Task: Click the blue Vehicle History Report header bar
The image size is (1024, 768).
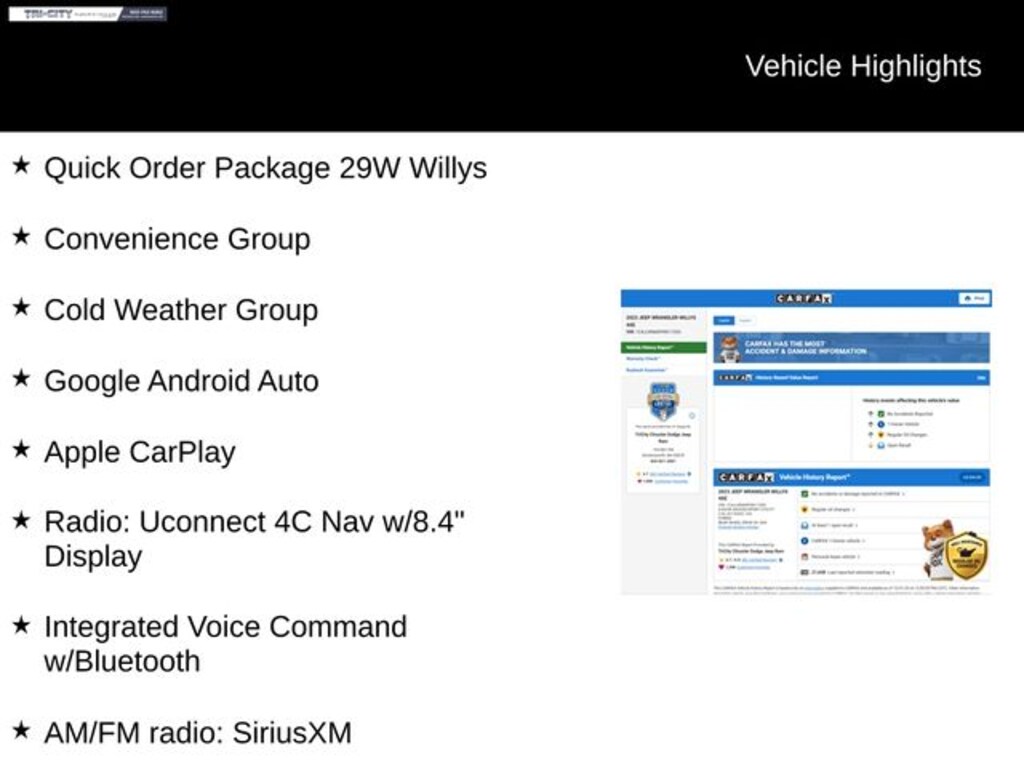Action: 850,477
